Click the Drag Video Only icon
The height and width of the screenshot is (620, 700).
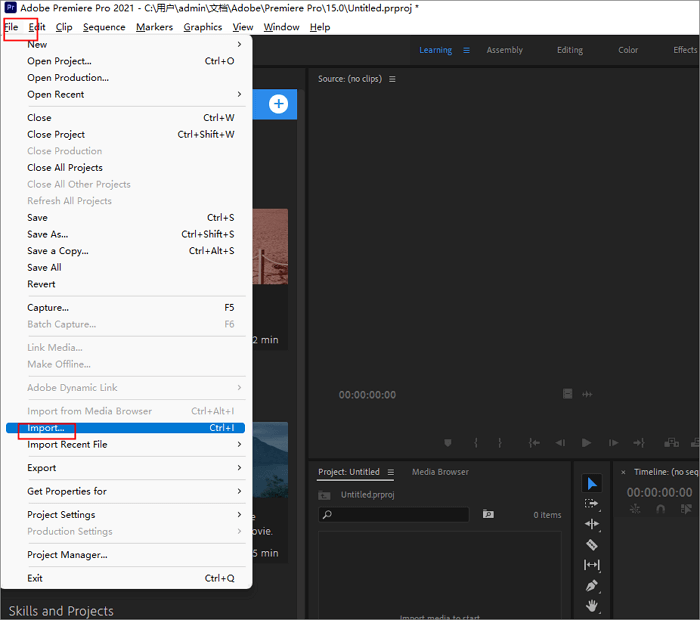(567, 394)
